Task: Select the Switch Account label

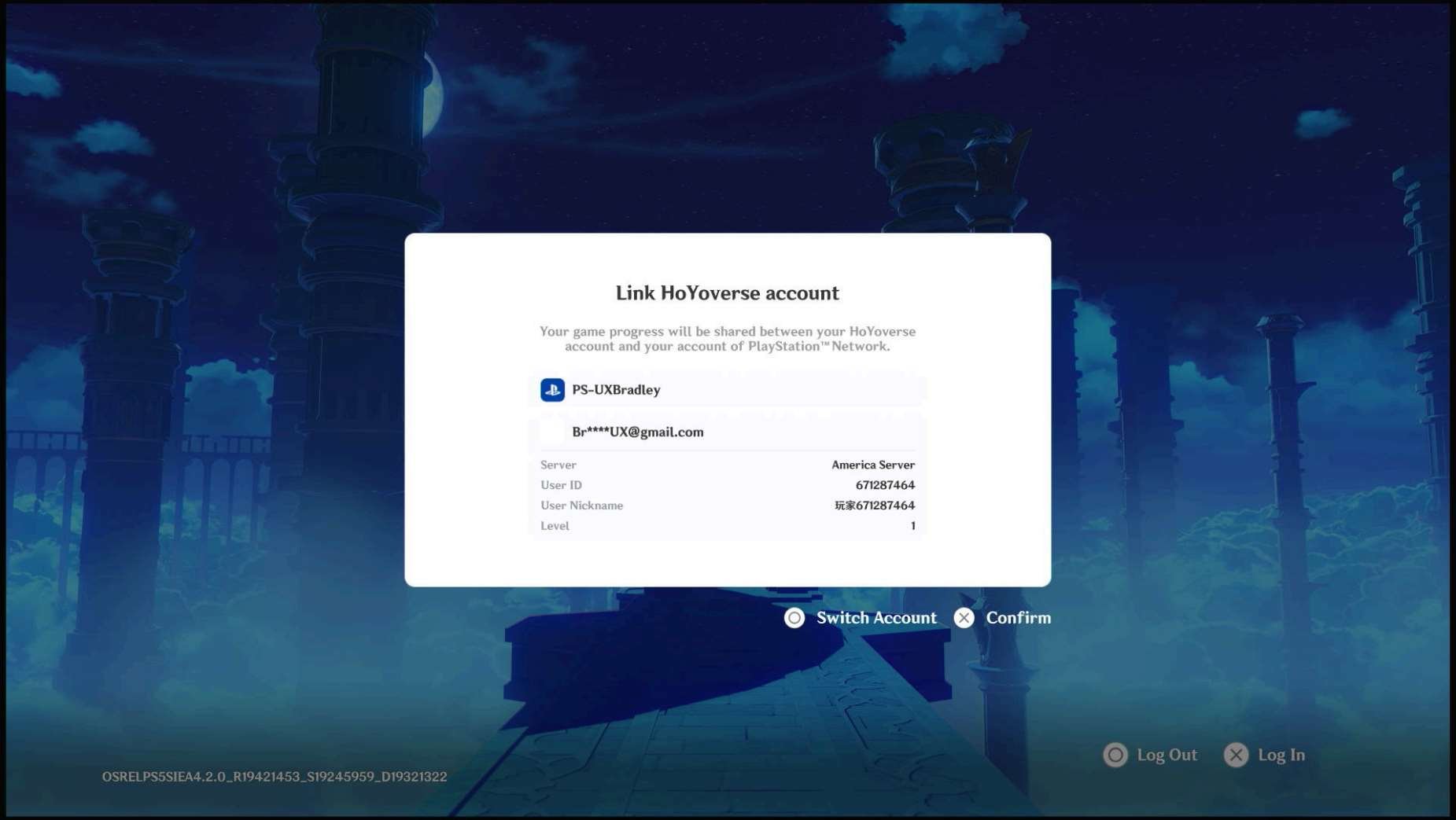Action: pyautogui.click(x=876, y=618)
